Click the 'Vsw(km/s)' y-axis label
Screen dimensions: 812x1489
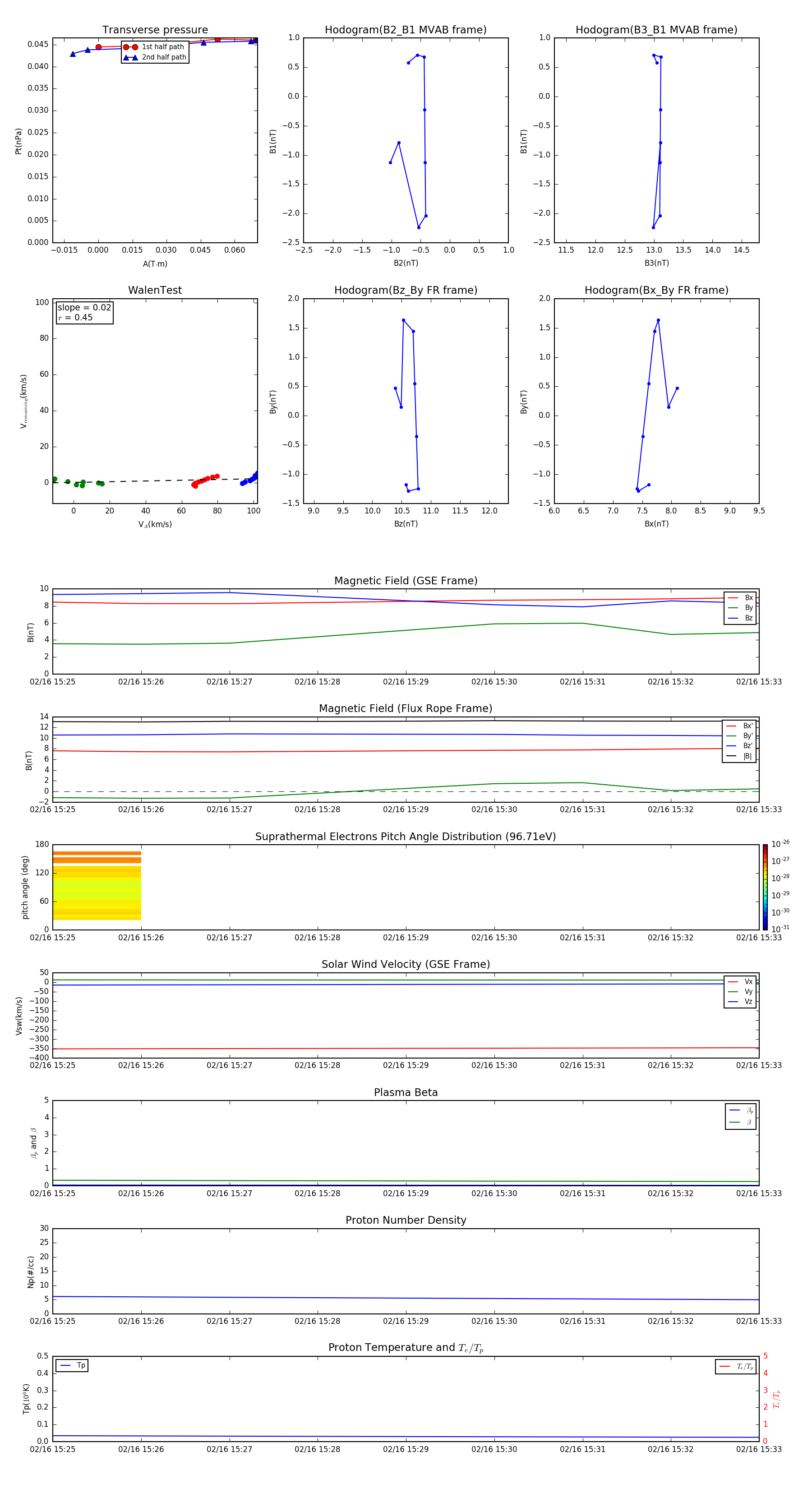[18, 1016]
